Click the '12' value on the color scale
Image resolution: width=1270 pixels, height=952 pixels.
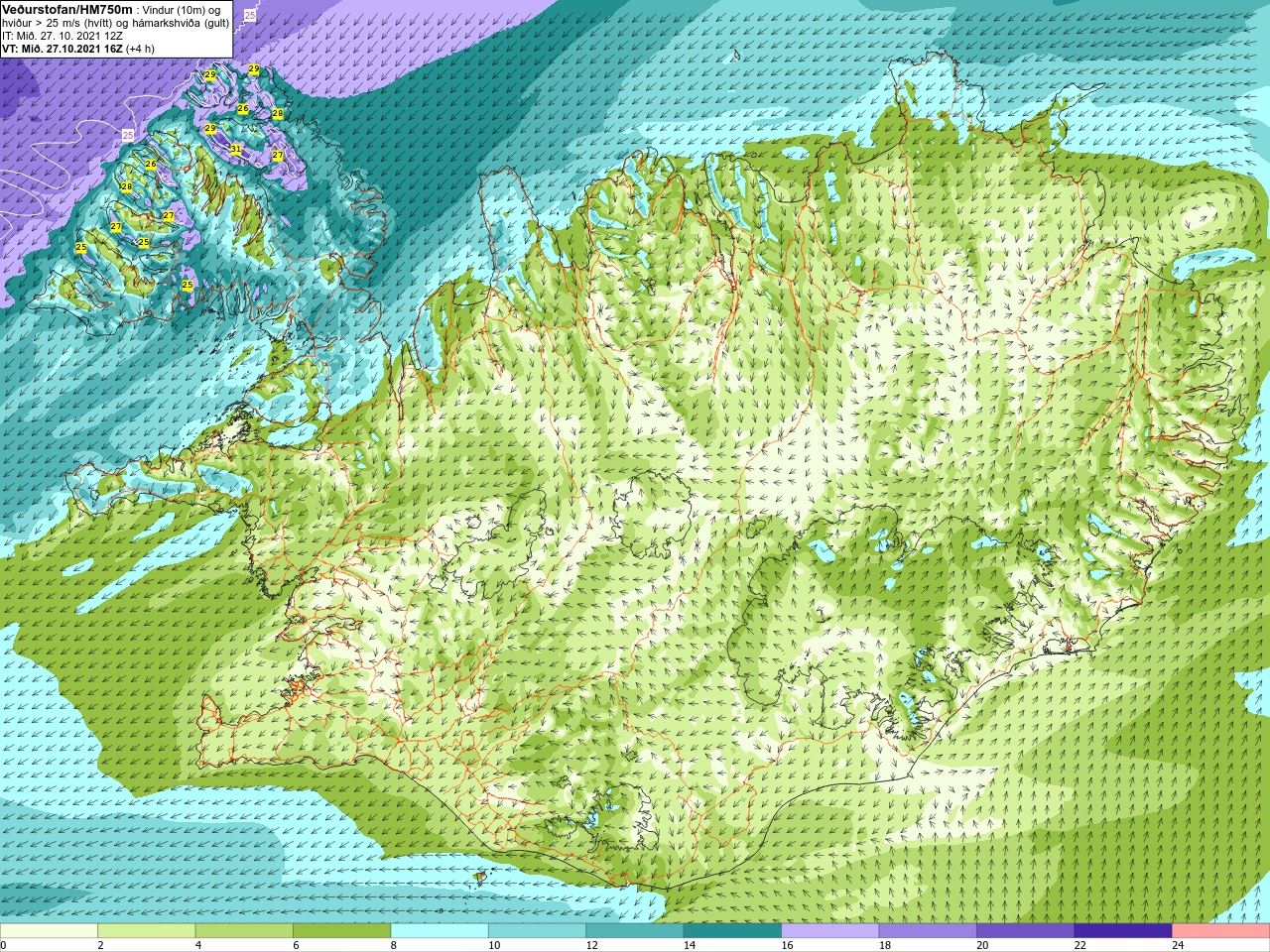591,945
